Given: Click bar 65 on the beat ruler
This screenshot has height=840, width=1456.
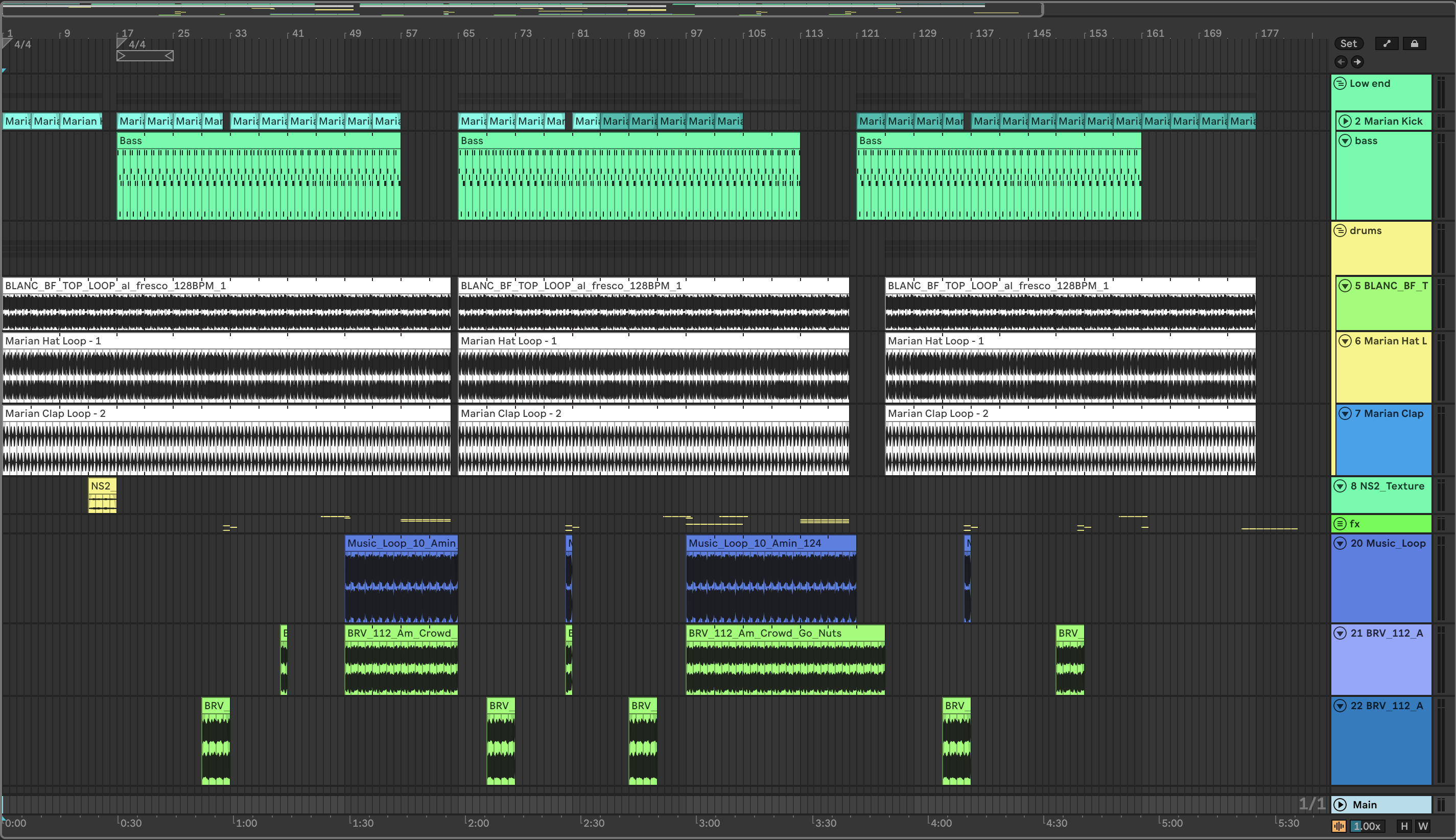Looking at the screenshot, I should (x=468, y=33).
